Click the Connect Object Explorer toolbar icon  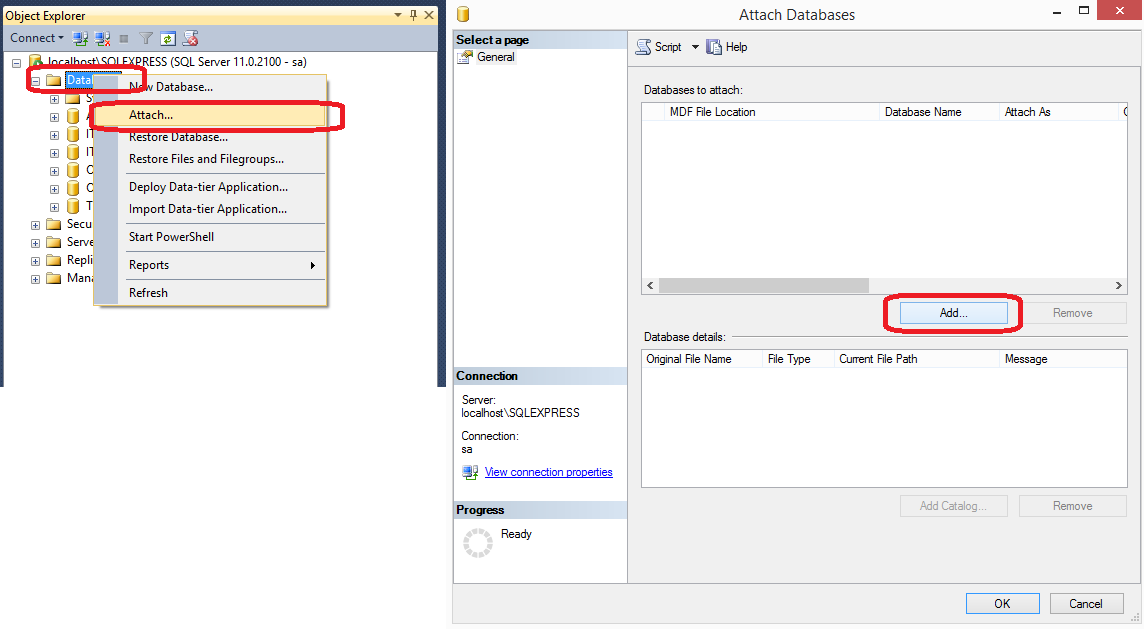click(x=81, y=38)
